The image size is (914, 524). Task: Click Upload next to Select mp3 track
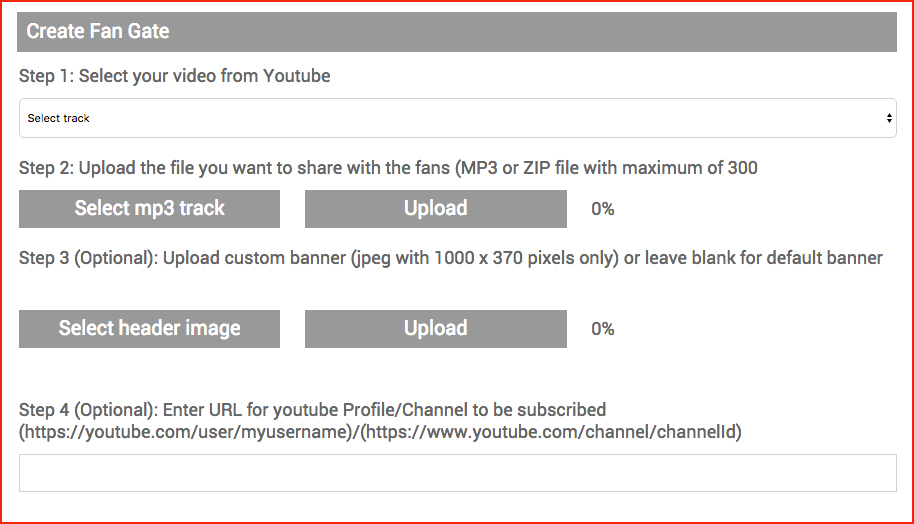(435, 208)
